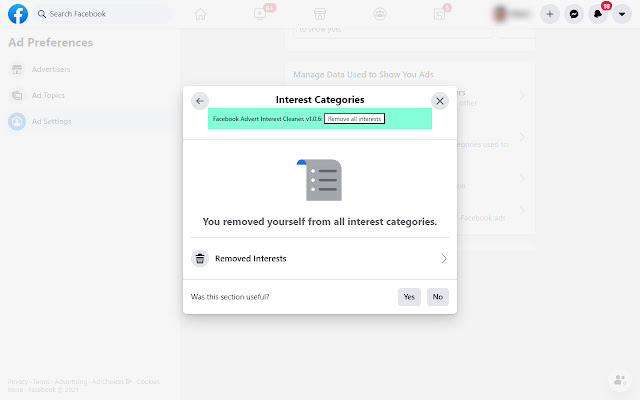Click the document list illustration
The height and width of the screenshot is (400, 640).
[x=320, y=180]
